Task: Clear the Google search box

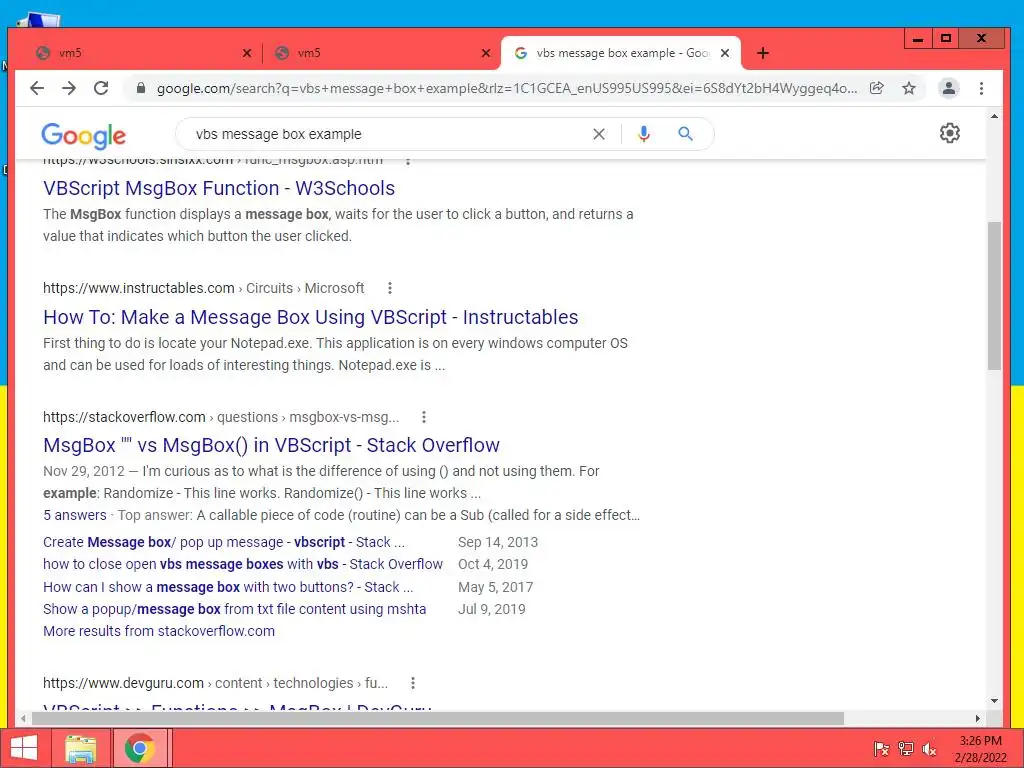Action: 598,134
